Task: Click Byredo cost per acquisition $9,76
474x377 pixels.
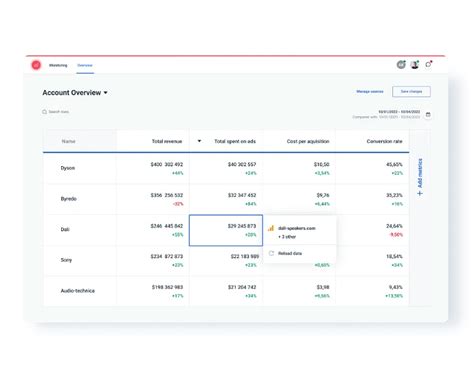Action: (x=323, y=195)
